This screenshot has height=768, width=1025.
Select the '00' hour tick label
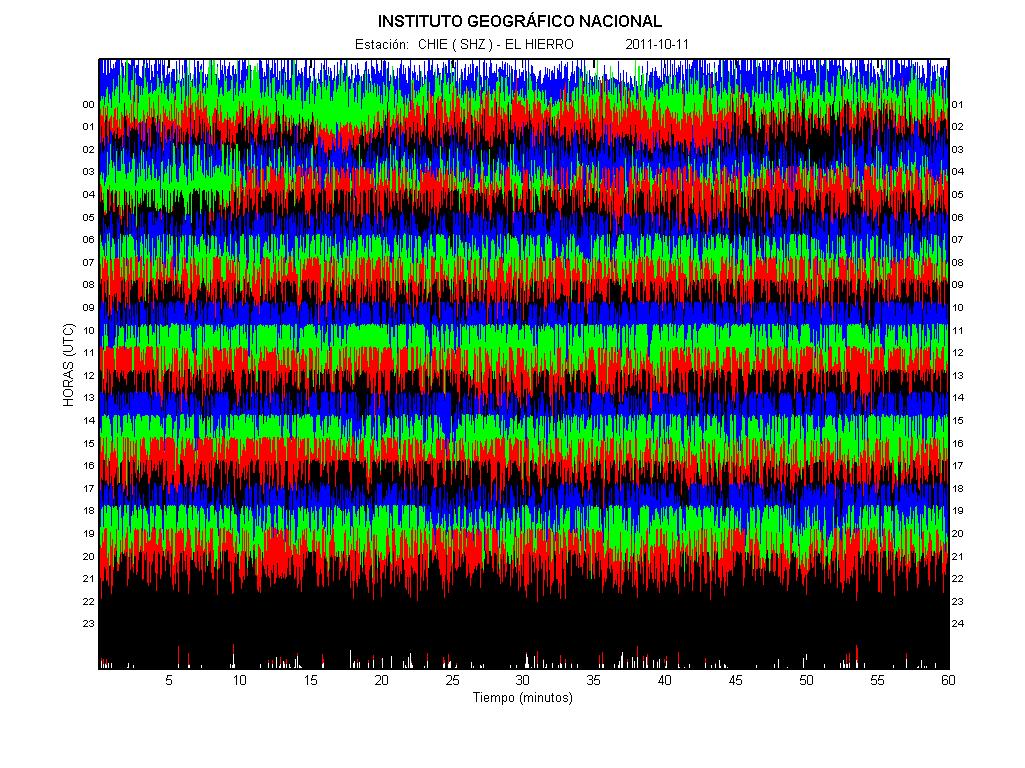[x=88, y=105]
